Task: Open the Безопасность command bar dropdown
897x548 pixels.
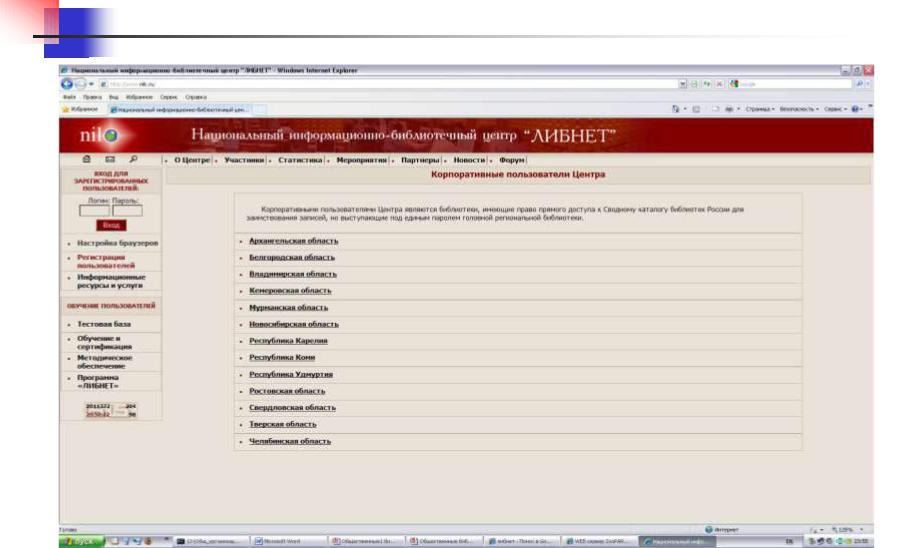Action: pos(799,109)
